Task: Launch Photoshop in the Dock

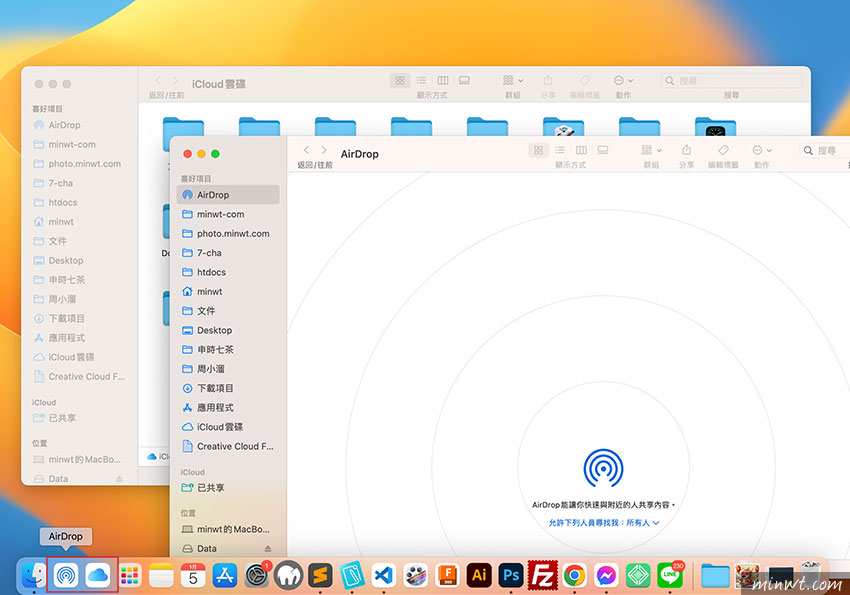Action: (511, 575)
